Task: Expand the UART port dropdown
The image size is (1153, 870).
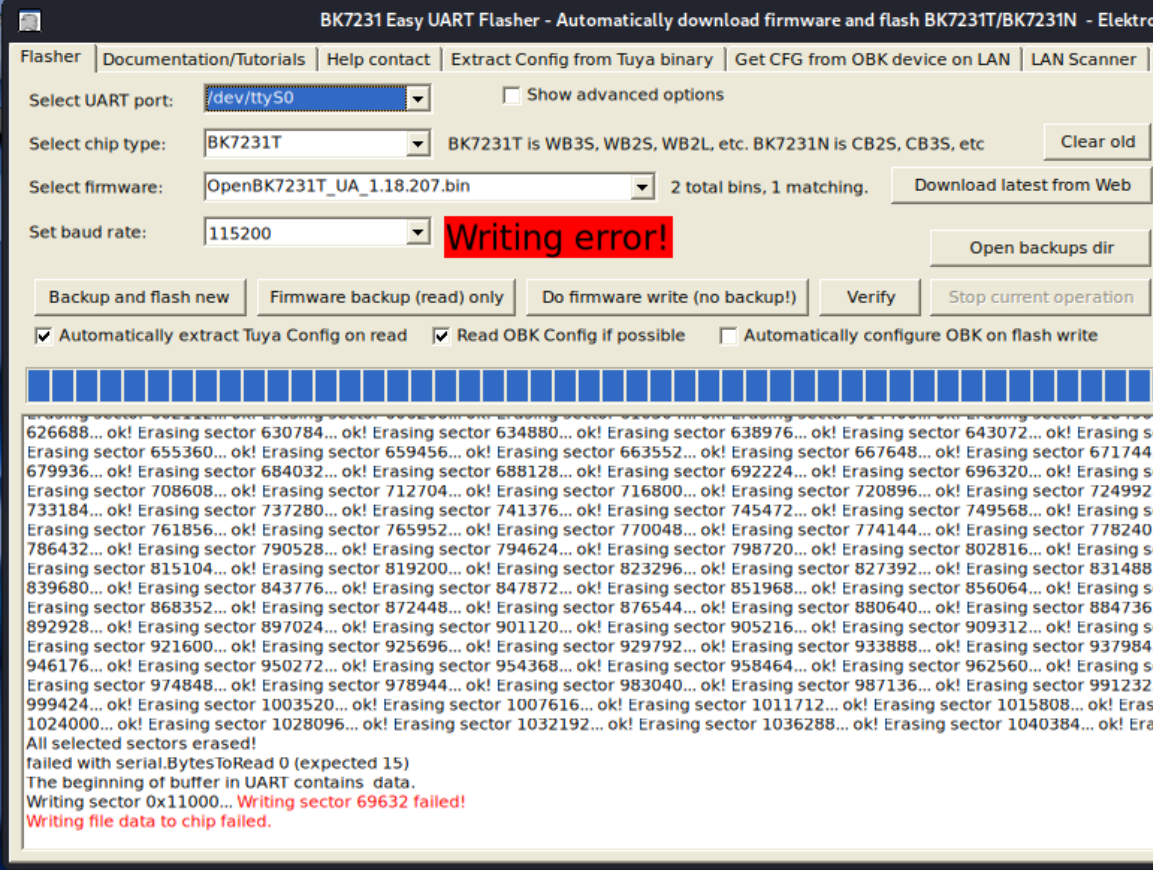Action: coord(419,99)
